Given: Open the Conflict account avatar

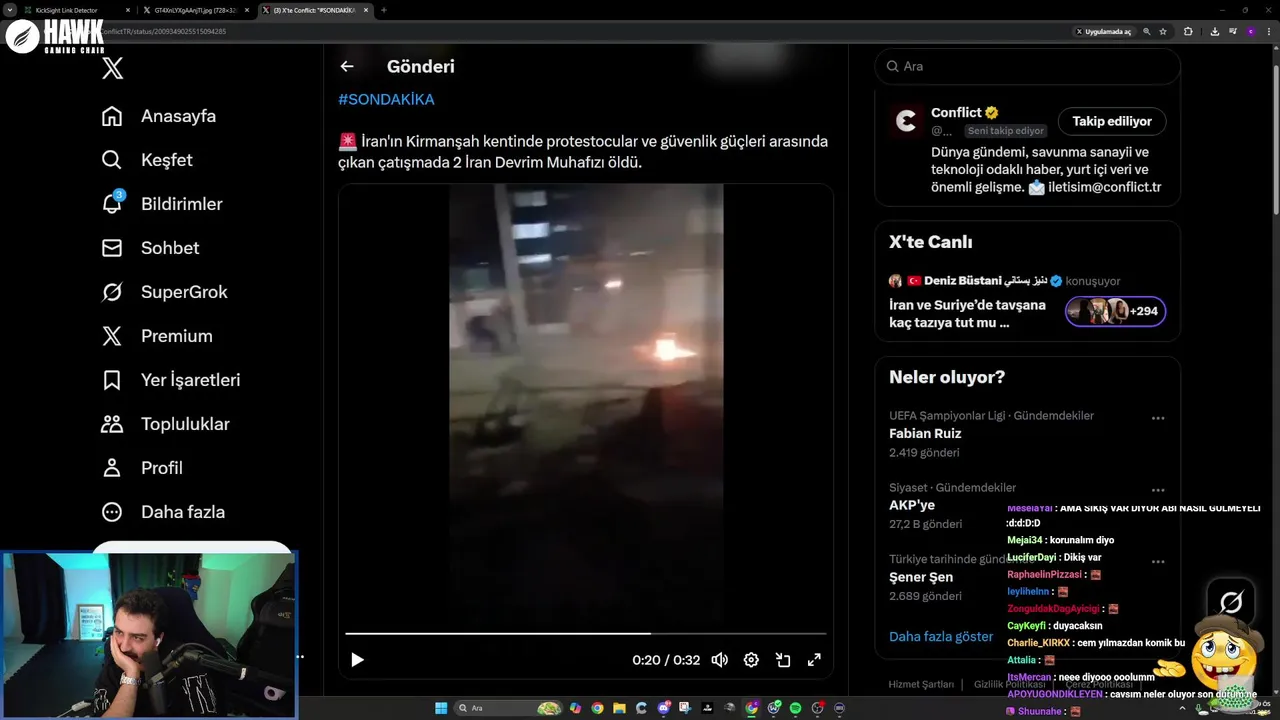Looking at the screenshot, I should [907, 121].
